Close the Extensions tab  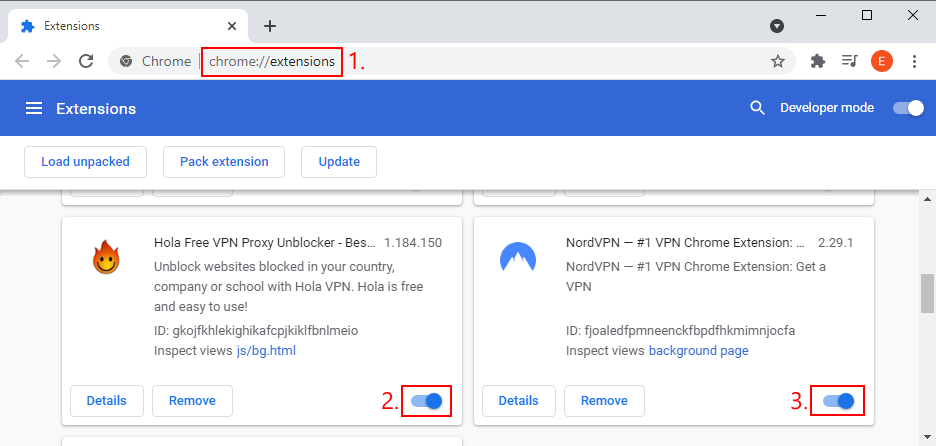coord(232,26)
